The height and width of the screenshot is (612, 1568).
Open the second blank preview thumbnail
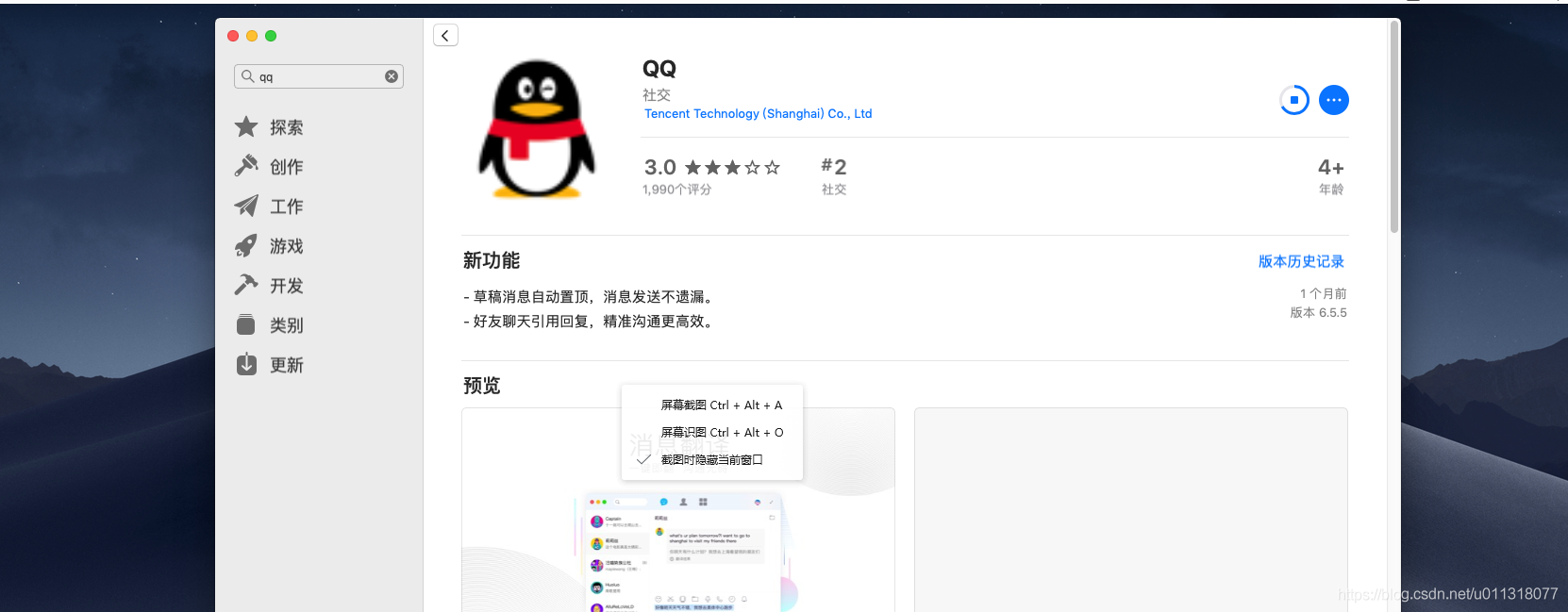tap(1130, 509)
